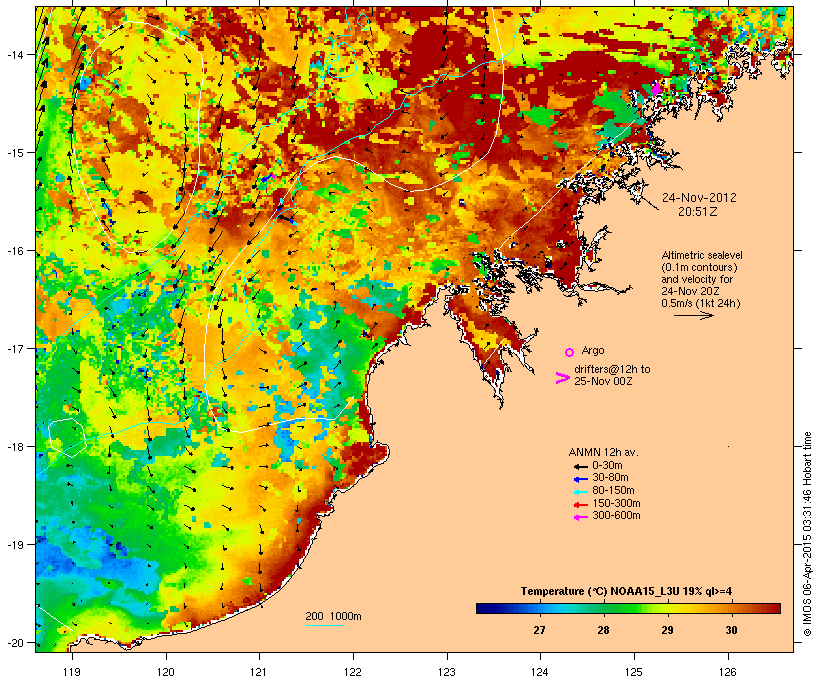Click the 123 longitude axis label
The image size is (820, 680).
(447, 672)
